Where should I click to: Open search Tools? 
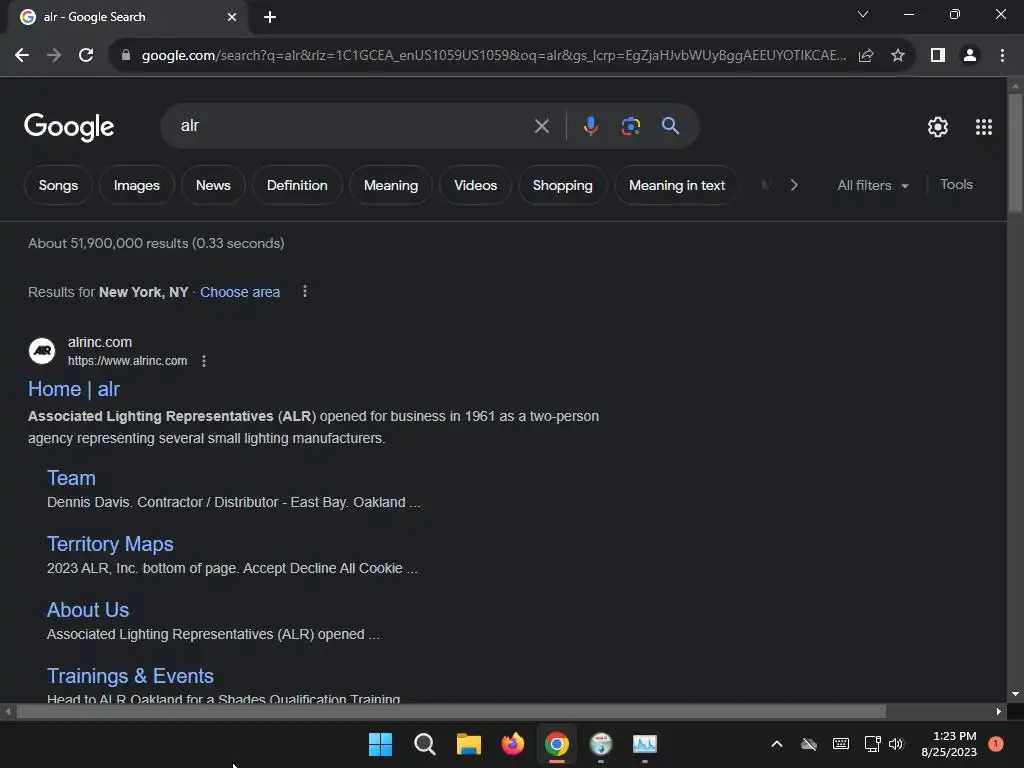pos(956,185)
